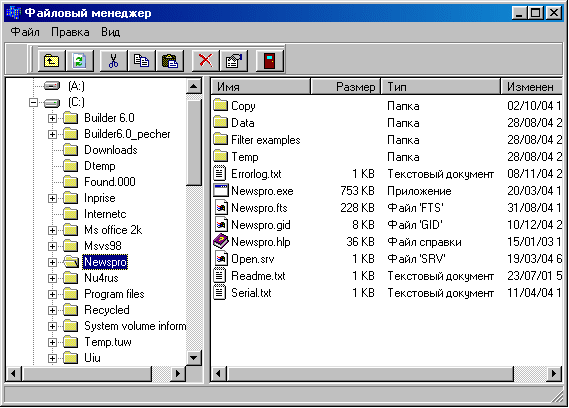Viewport: 569px width, 408px height.
Task: Click the up-one-folder toolbar icon
Action: (x=52, y=60)
